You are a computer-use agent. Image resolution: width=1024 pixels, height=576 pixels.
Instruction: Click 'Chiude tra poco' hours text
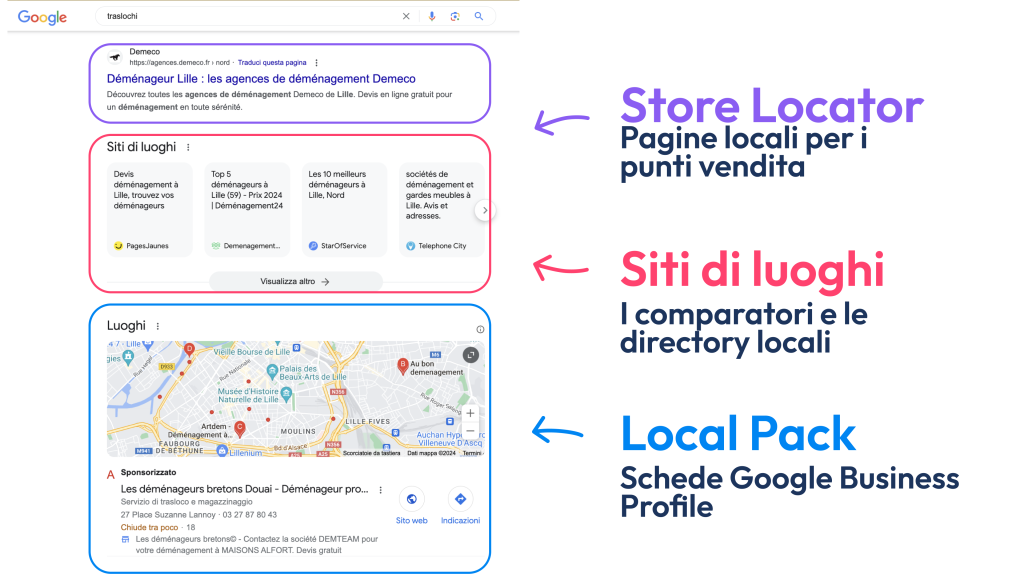[x=150, y=528]
